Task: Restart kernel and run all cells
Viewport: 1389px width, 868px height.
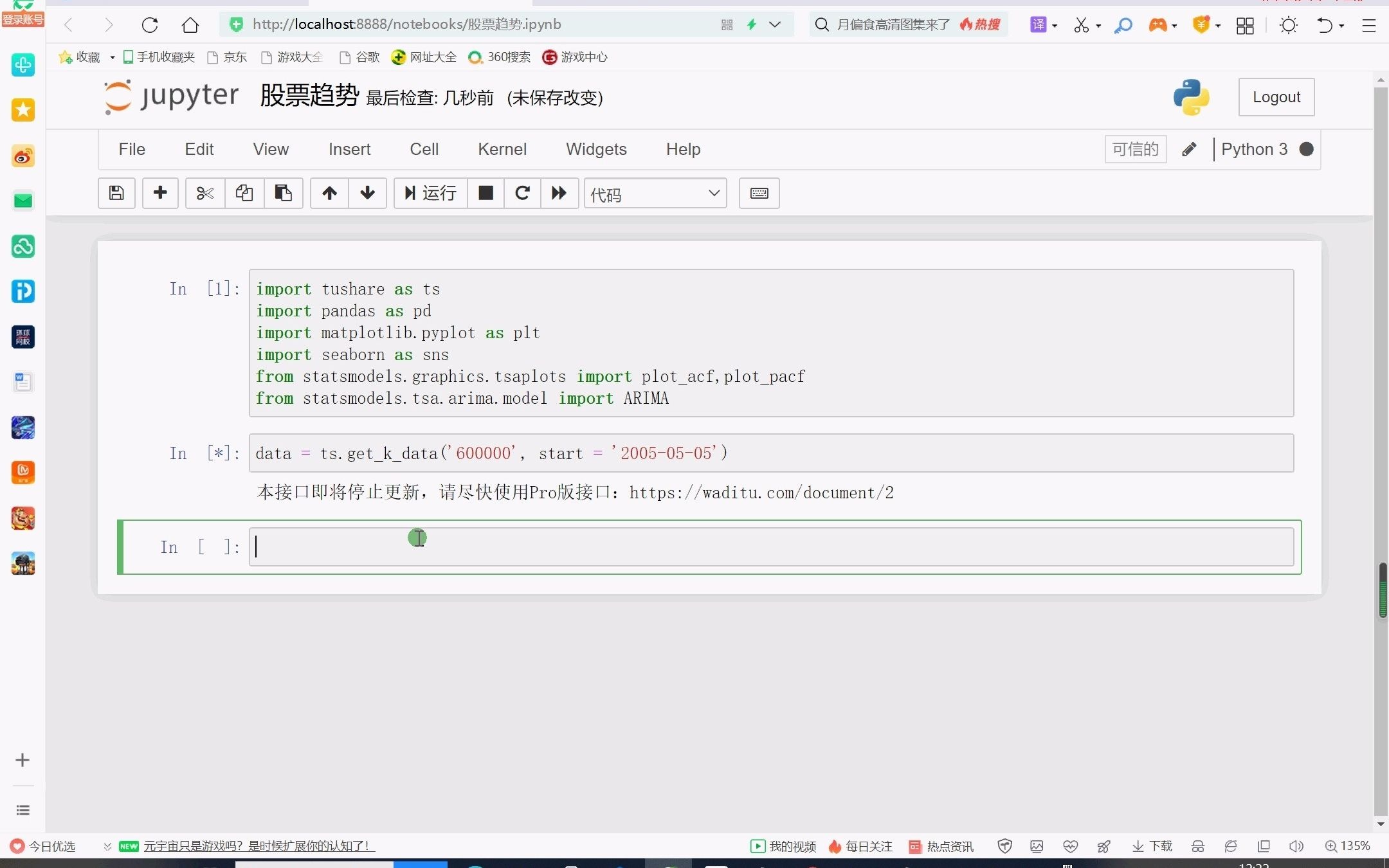Action: click(x=559, y=194)
